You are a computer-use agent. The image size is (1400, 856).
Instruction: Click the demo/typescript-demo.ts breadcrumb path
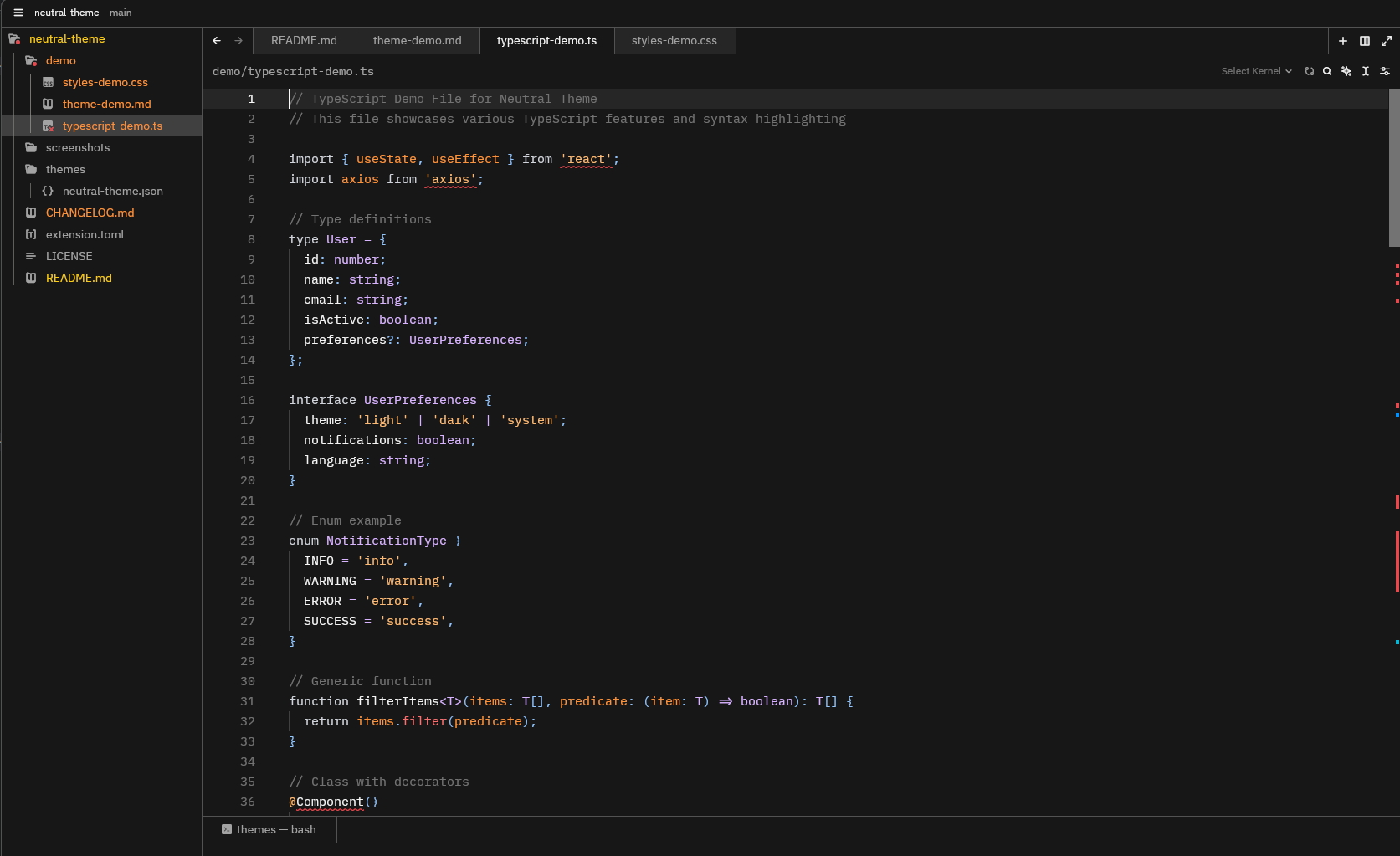[x=293, y=71]
